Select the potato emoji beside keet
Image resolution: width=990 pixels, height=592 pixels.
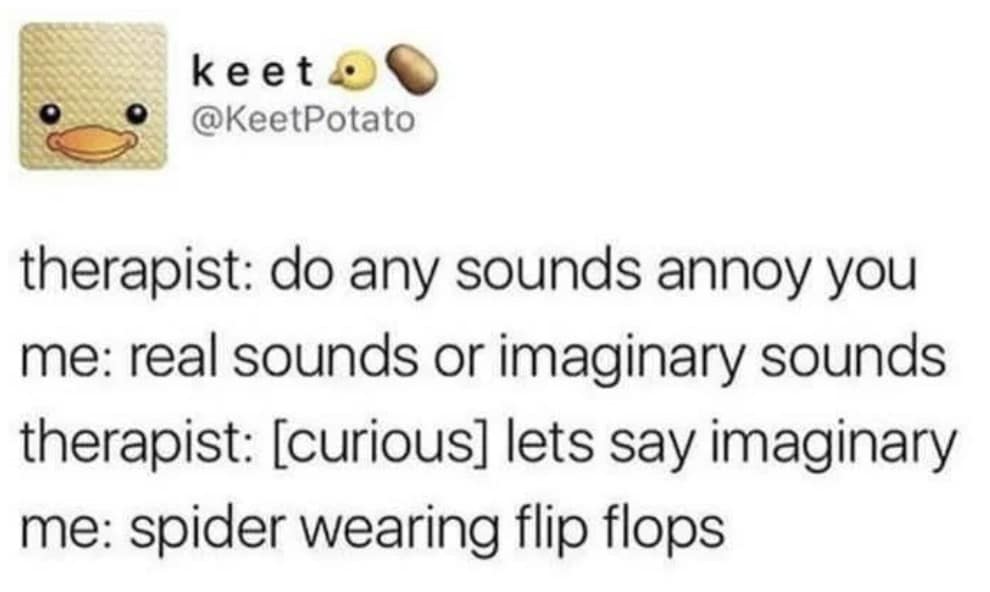point(412,69)
